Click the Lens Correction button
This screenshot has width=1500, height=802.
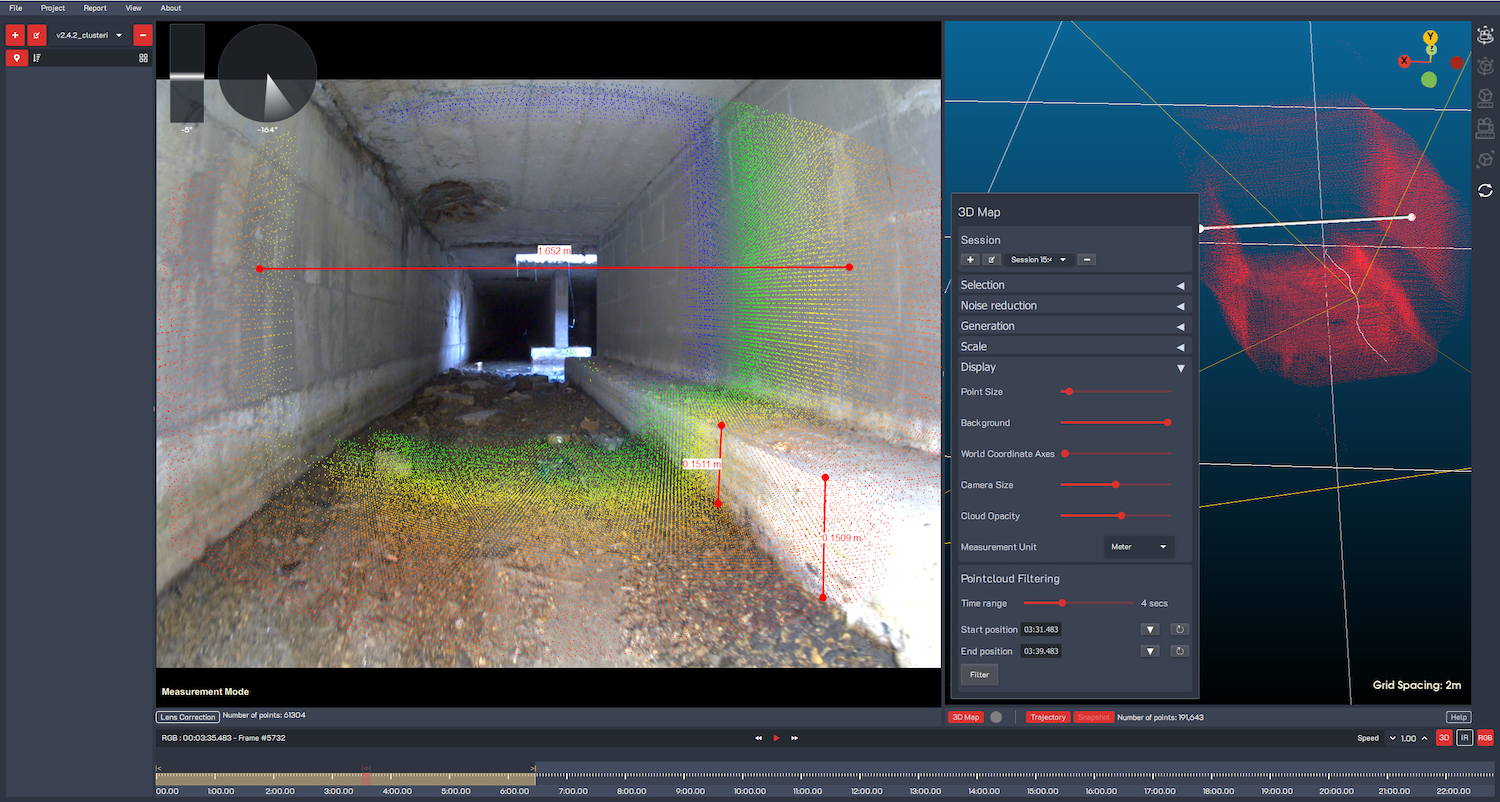pos(187,717)
